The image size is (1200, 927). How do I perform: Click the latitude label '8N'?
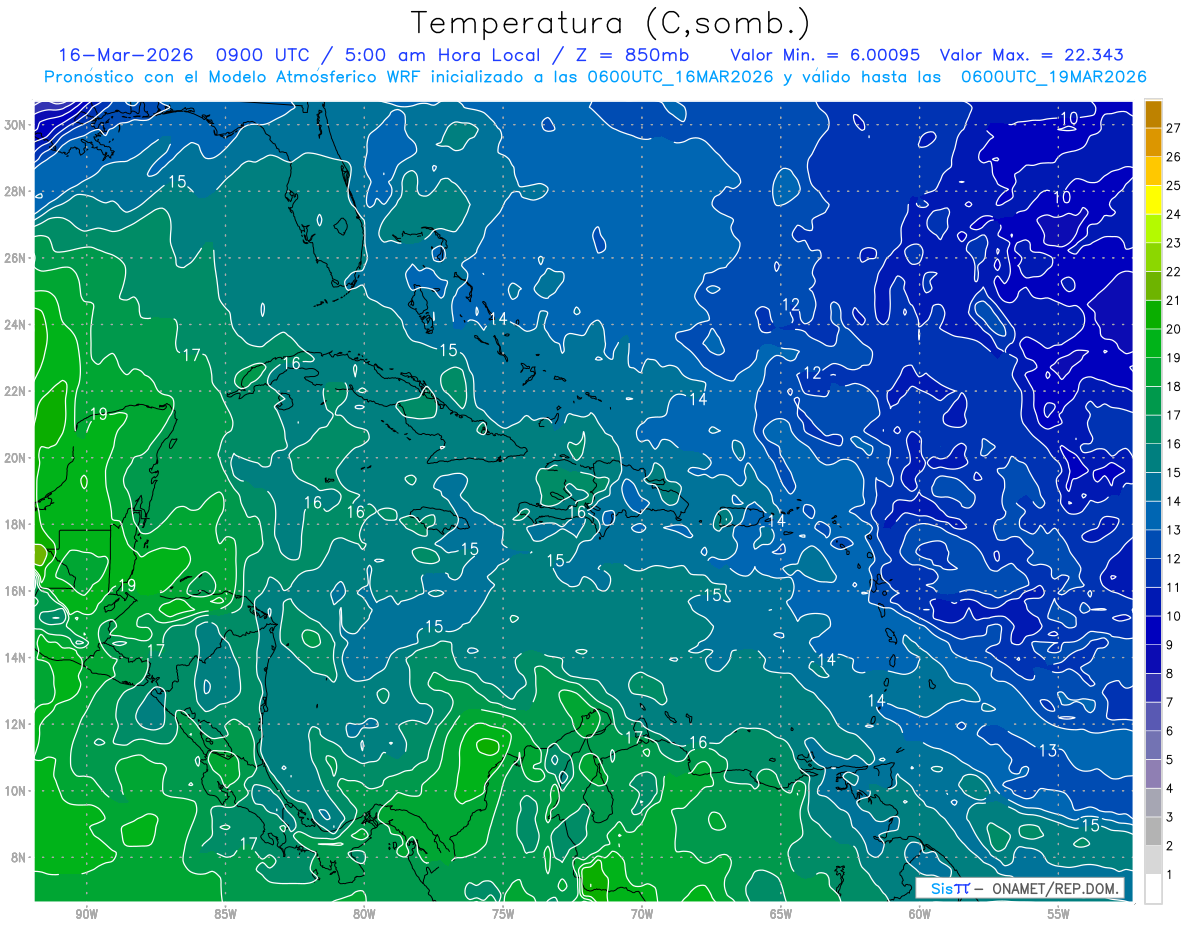point(18,858)
